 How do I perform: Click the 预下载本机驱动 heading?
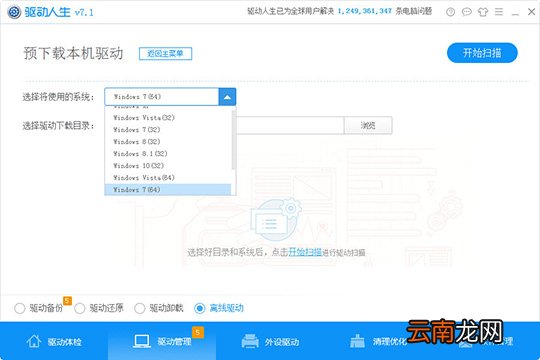pyautogui.click(x=73, y=53)
